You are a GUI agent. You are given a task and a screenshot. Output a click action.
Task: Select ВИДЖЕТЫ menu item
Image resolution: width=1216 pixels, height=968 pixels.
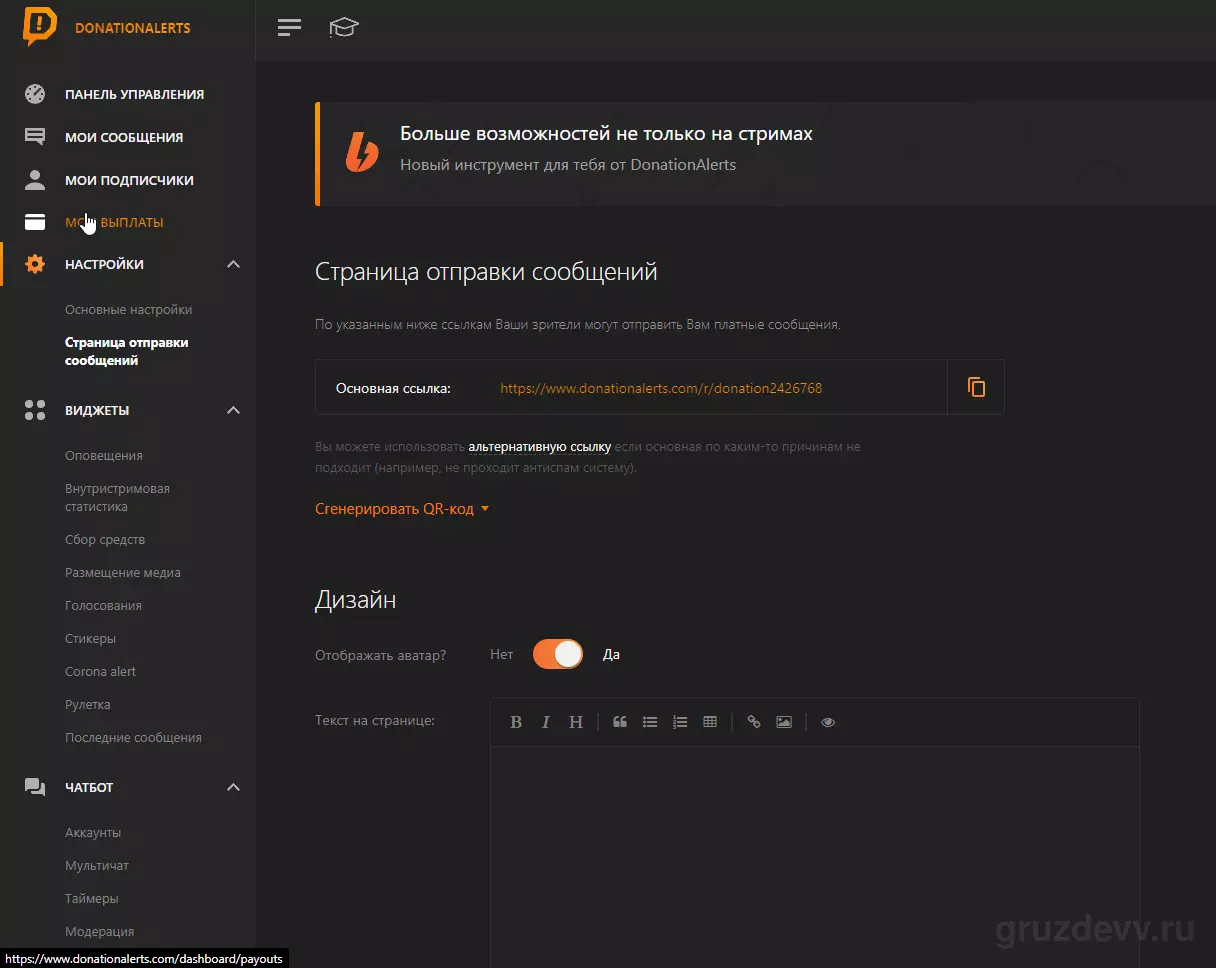coord(97,410)
